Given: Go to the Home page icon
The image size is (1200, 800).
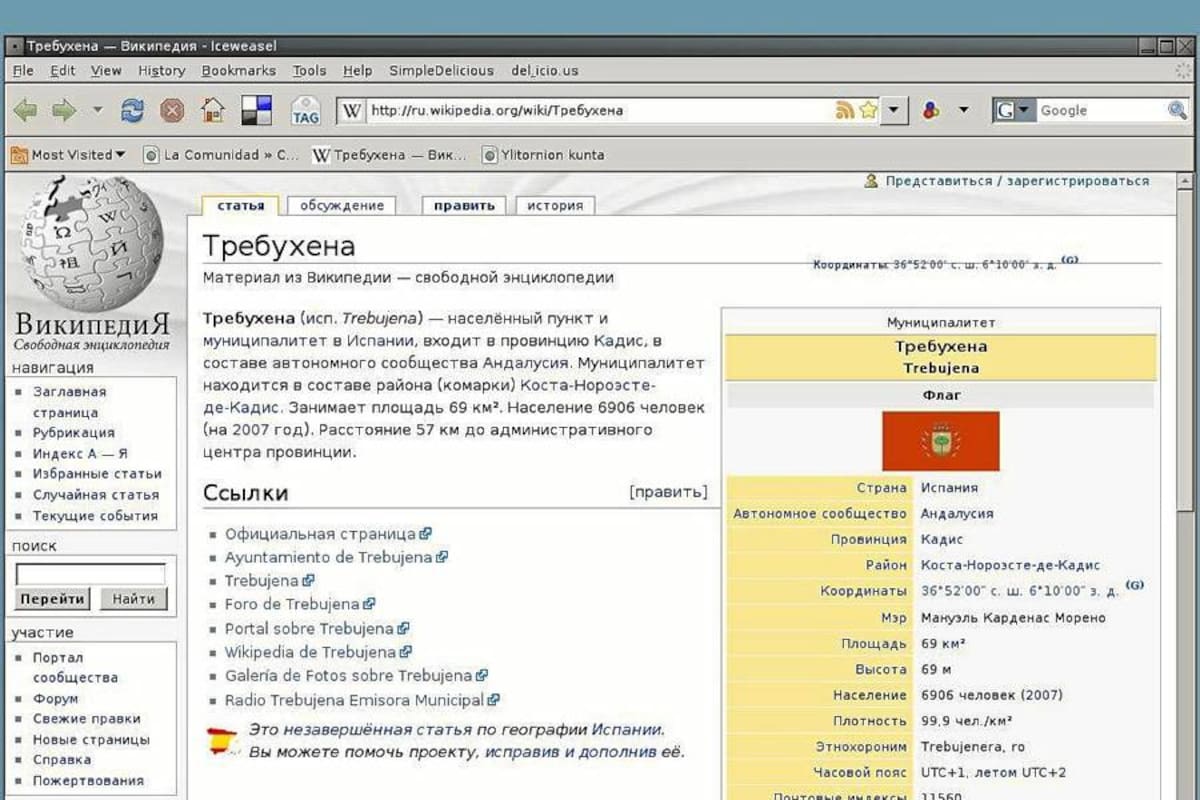Looking at the screenshot, I should [x=212, y=110].
